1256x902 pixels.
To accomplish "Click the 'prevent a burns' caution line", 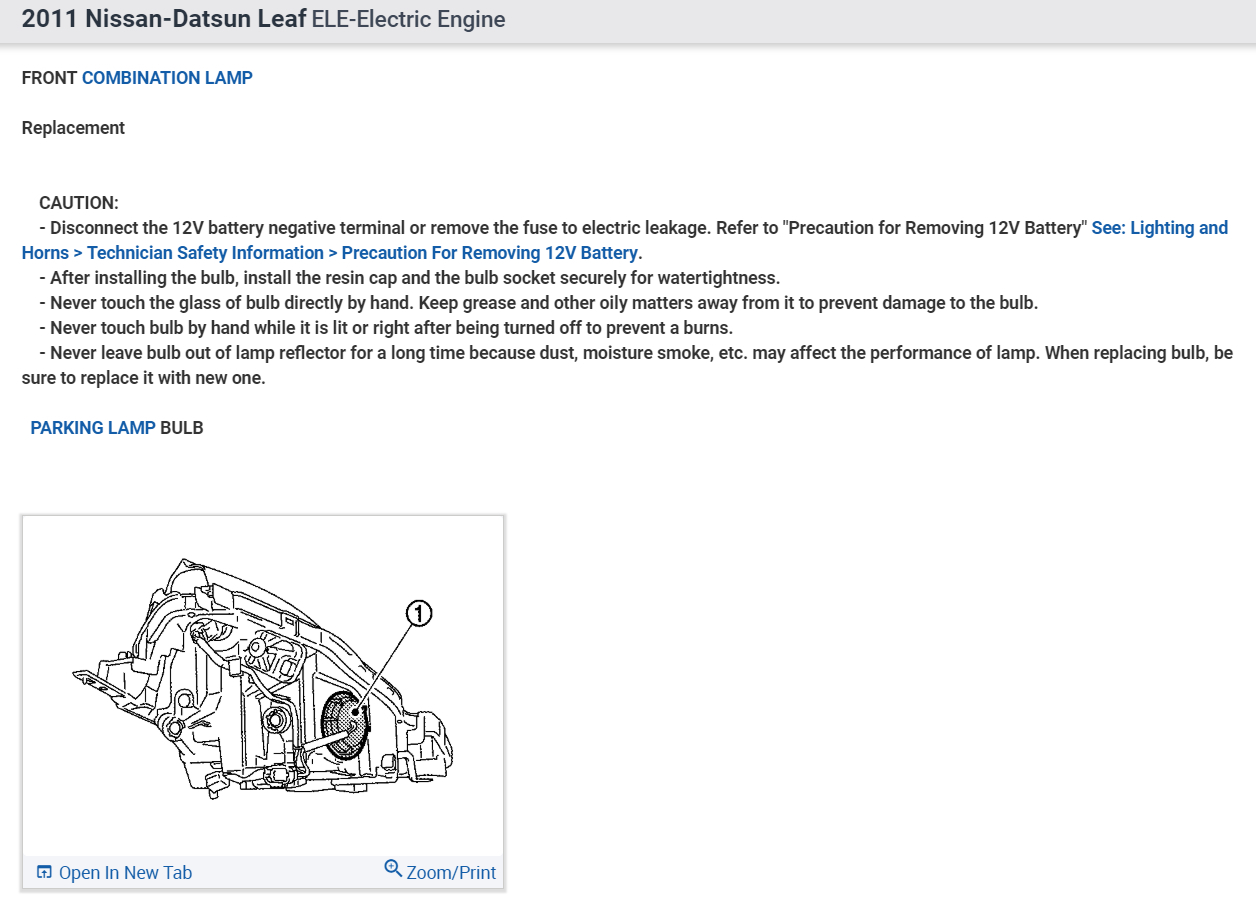I will click(386, 327).
